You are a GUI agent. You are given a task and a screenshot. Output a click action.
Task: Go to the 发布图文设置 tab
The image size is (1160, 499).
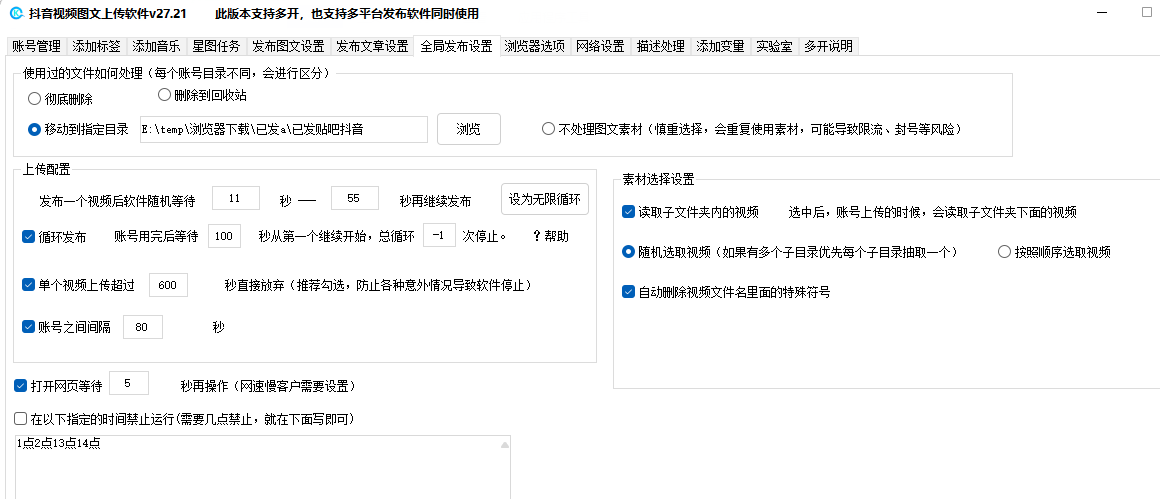[288, 46]
